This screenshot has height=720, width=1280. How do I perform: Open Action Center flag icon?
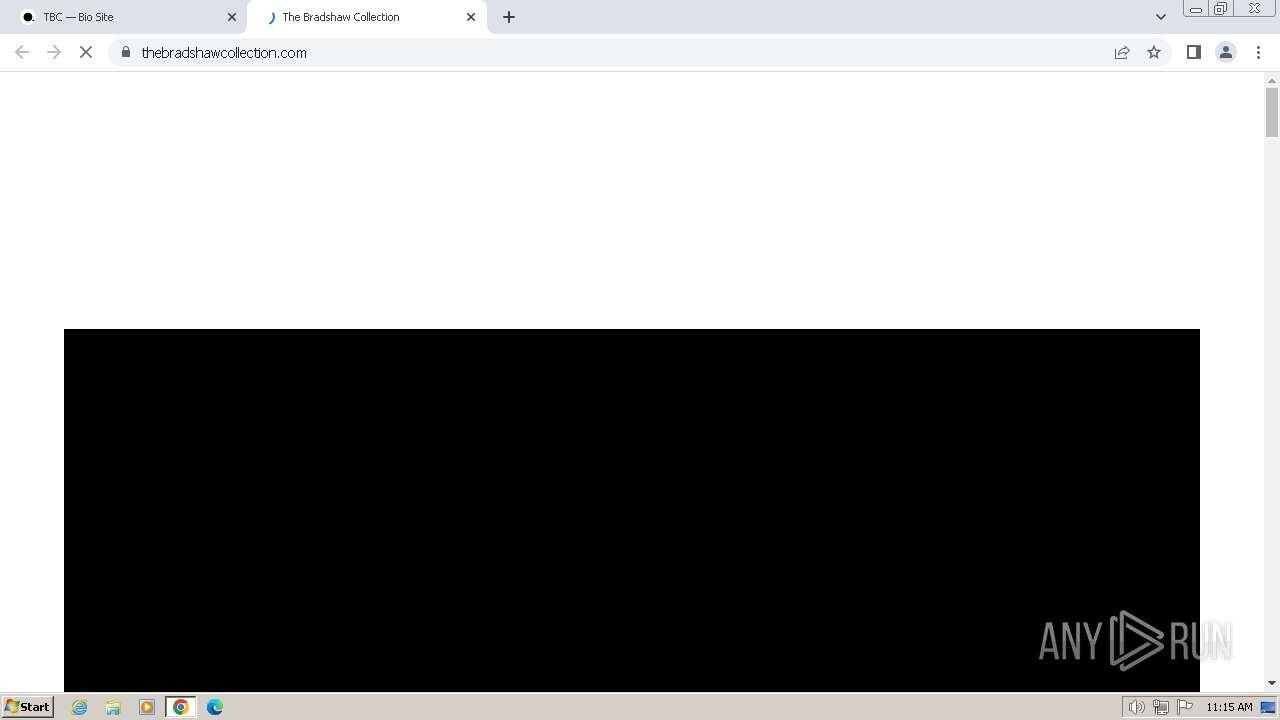coord(1185,707)
